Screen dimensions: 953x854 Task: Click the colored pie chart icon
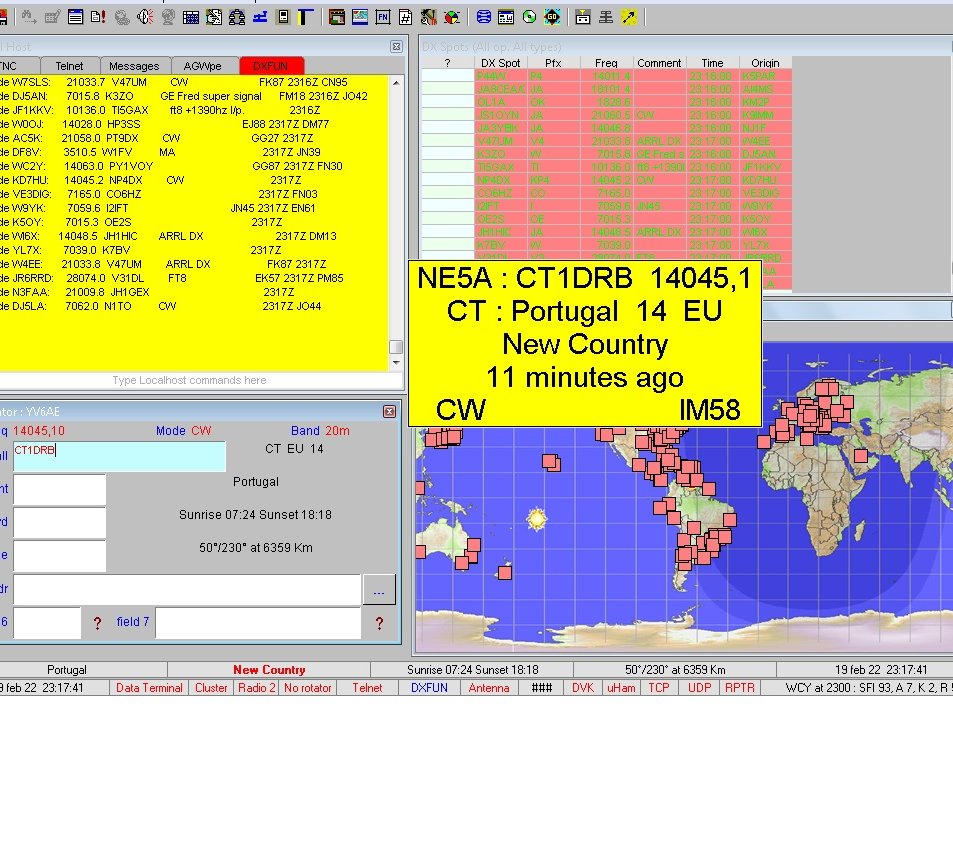pos(452,17)
